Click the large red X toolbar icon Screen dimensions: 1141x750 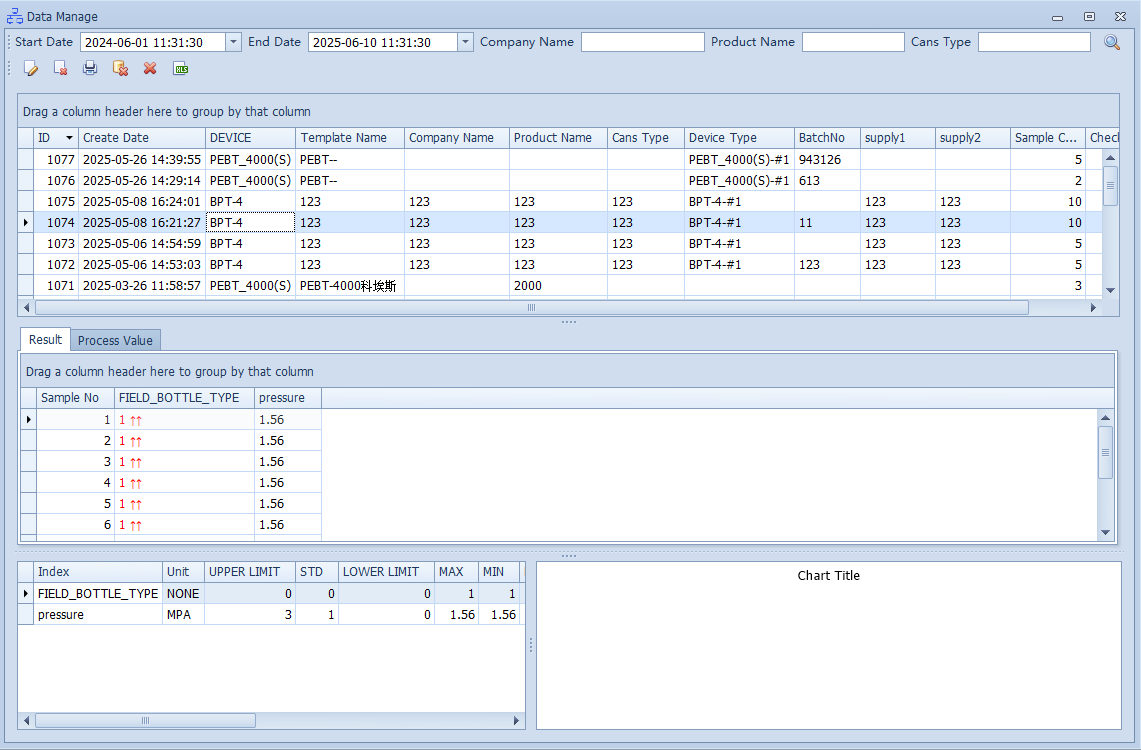pos(150,68)
